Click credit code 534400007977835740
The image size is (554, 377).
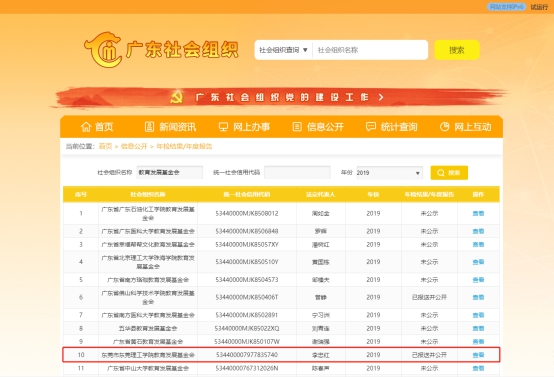[x=247, y=355]
